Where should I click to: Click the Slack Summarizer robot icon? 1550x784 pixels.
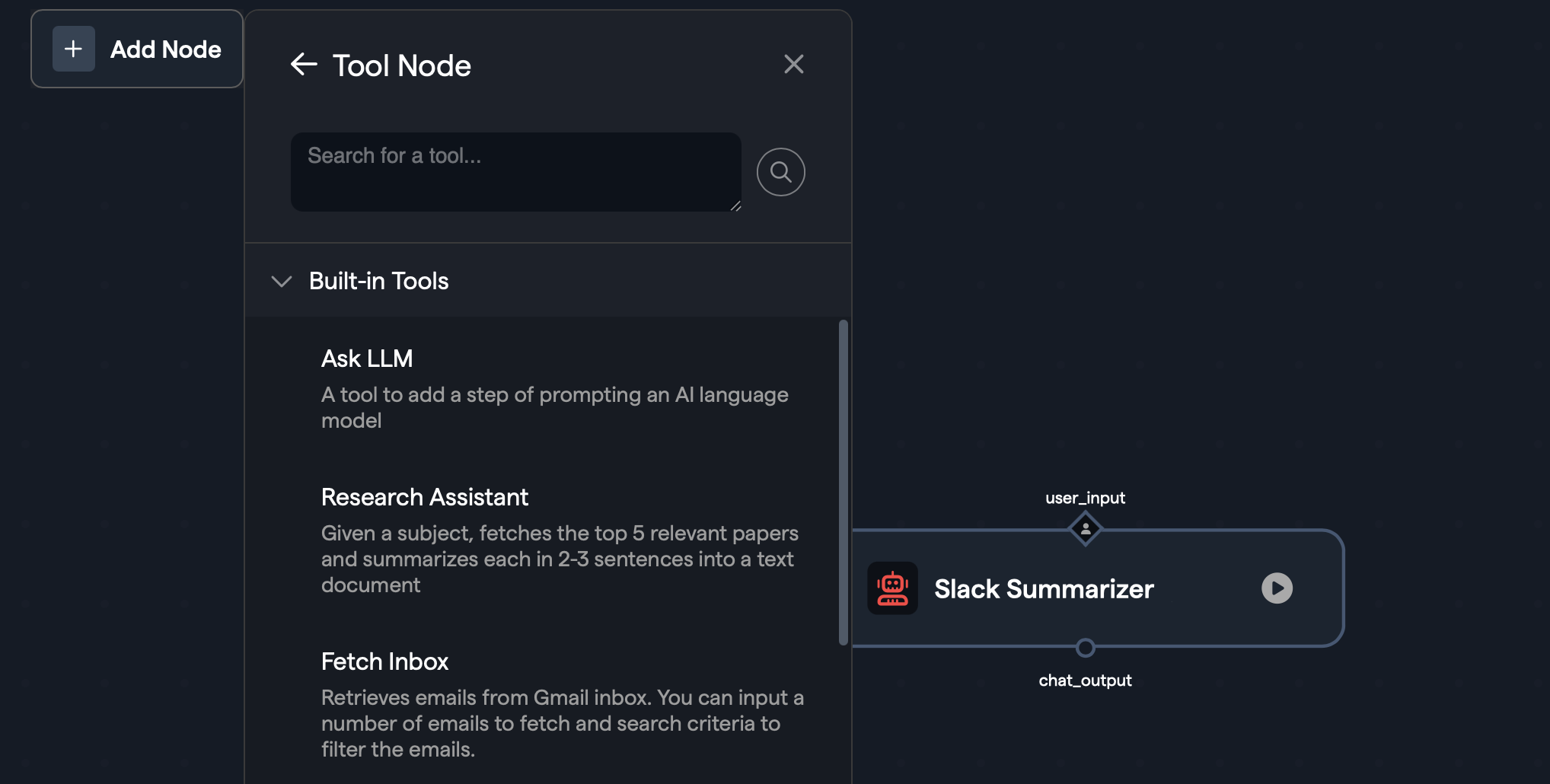click(x=892, y=588)
